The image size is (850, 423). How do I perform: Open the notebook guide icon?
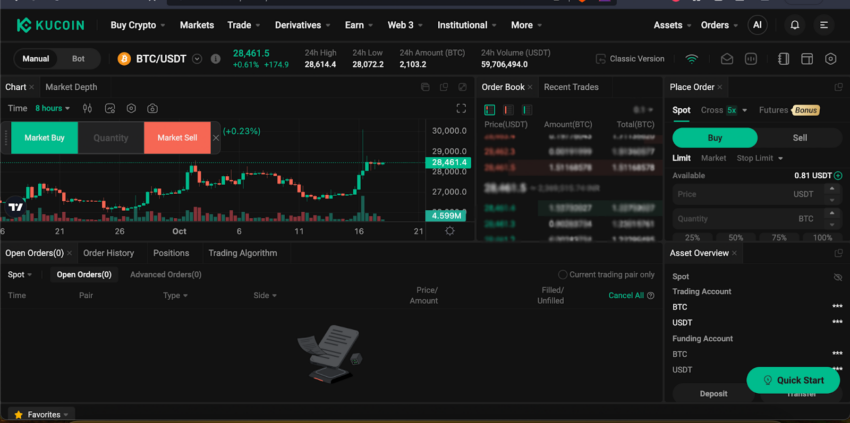click(783, 59)
